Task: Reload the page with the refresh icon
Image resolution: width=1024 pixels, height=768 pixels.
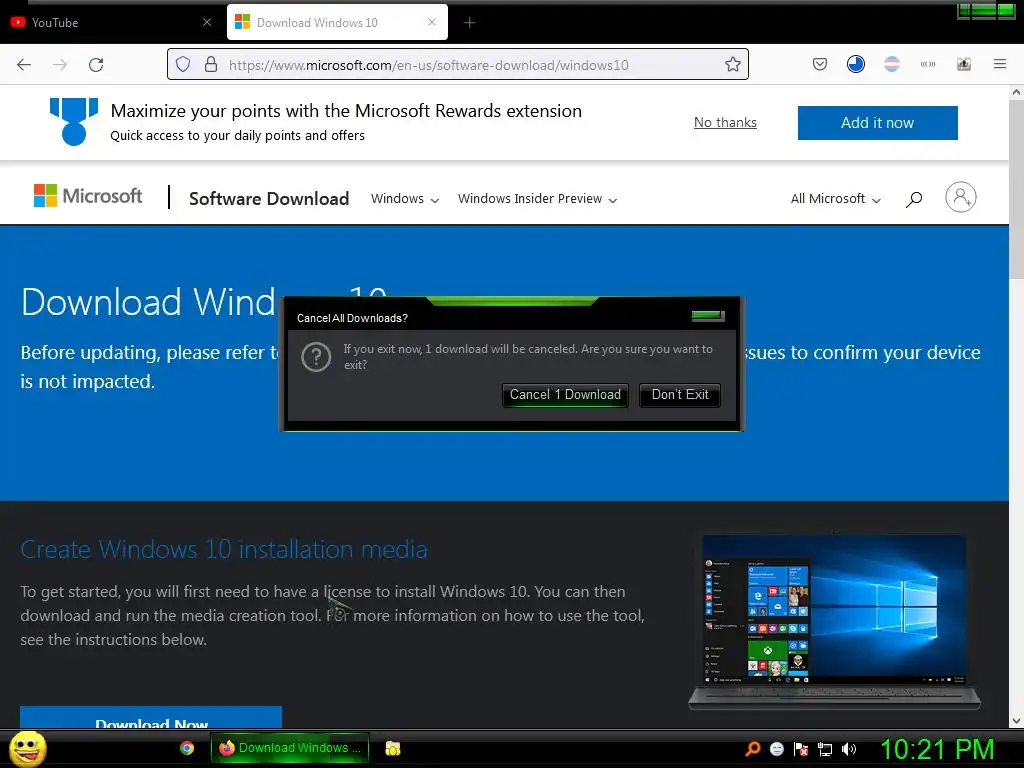Action: tap(96, 65)
